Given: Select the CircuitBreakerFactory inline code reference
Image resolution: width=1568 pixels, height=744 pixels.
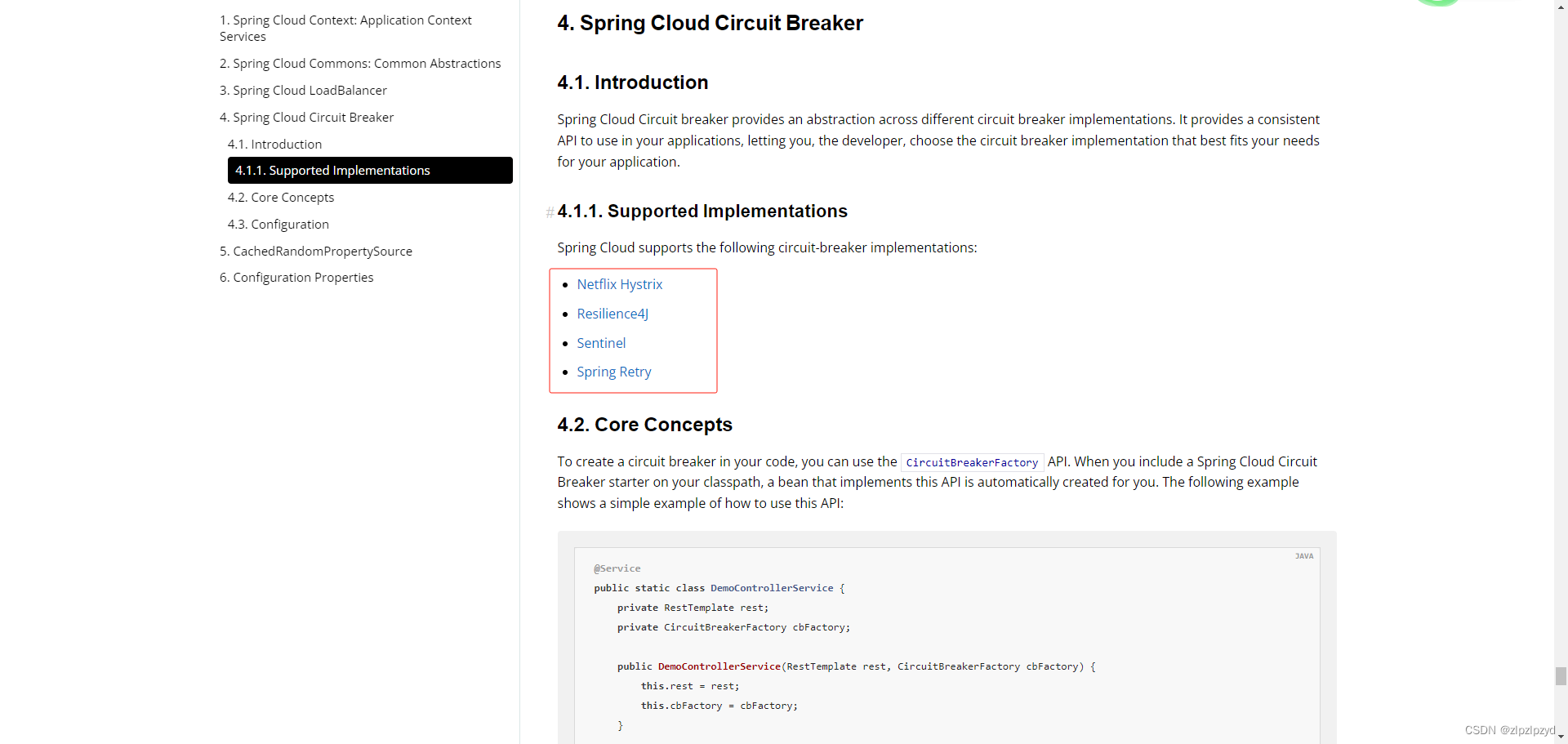Looking at the screenshot, I should click(971, 461).
